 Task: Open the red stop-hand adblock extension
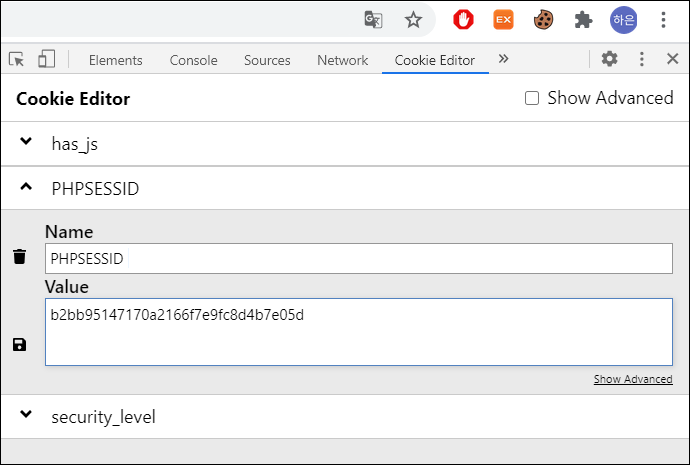(463, 20)
